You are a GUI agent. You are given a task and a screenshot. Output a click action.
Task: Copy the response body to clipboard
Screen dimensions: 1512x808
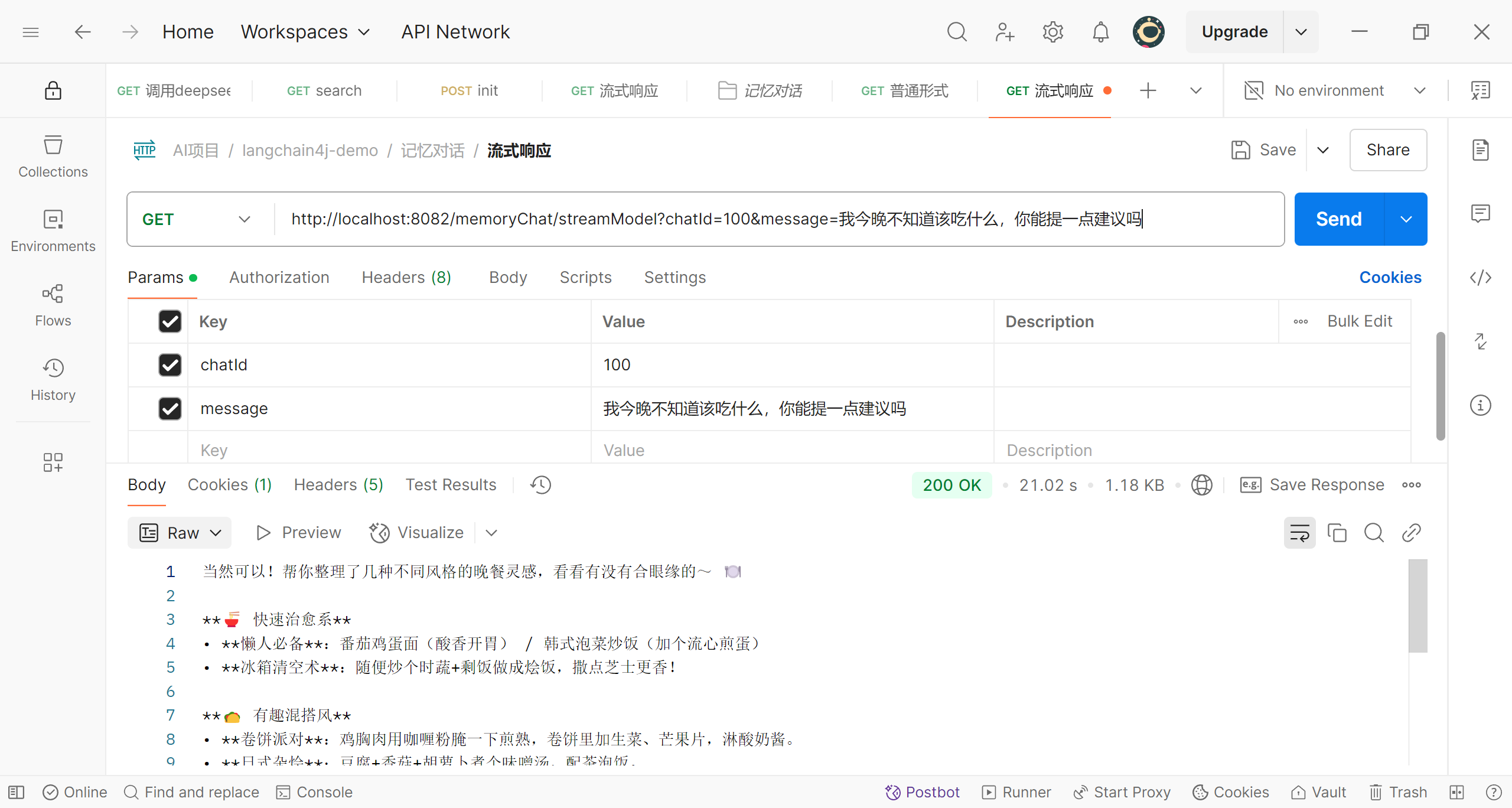click(1337, 533)
